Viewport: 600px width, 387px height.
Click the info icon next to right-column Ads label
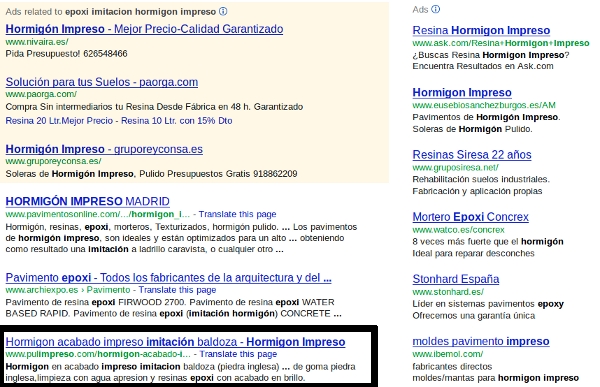pyautogui.click(x=435, y=9)
